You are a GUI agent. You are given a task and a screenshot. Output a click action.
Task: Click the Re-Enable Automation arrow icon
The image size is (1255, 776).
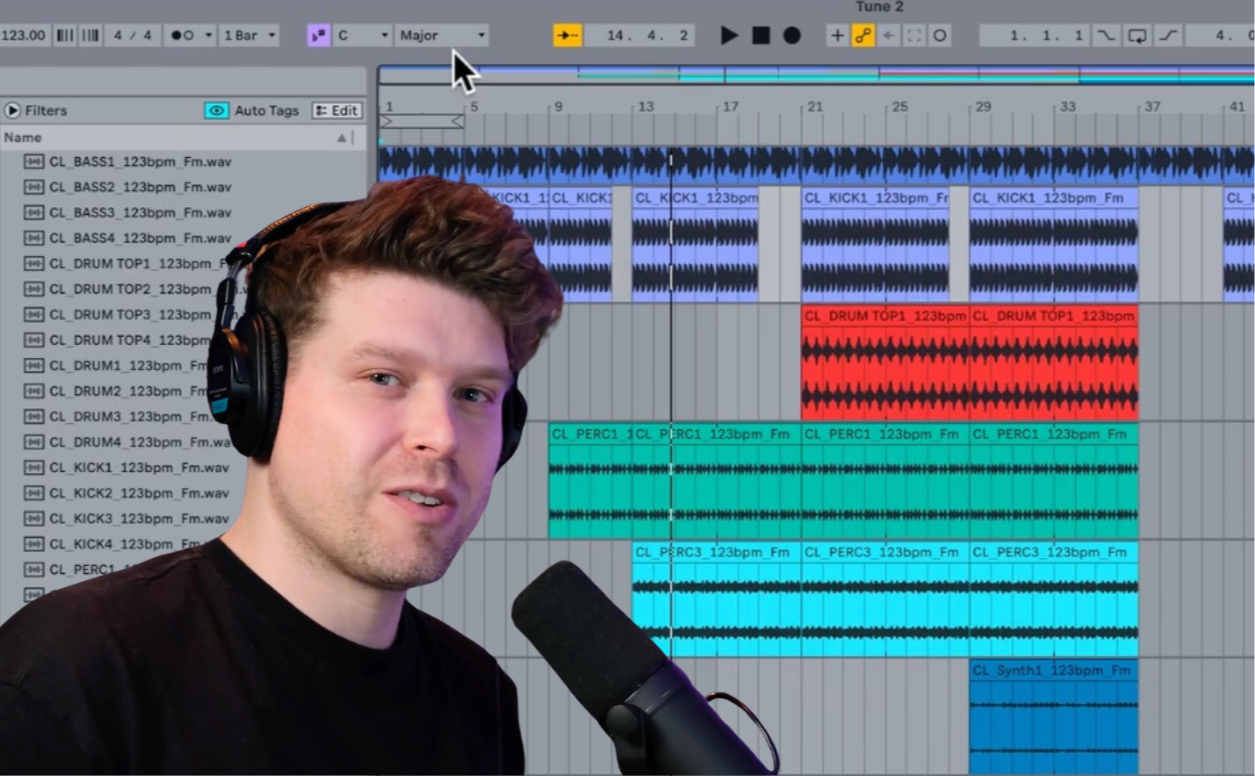[889, 35]
